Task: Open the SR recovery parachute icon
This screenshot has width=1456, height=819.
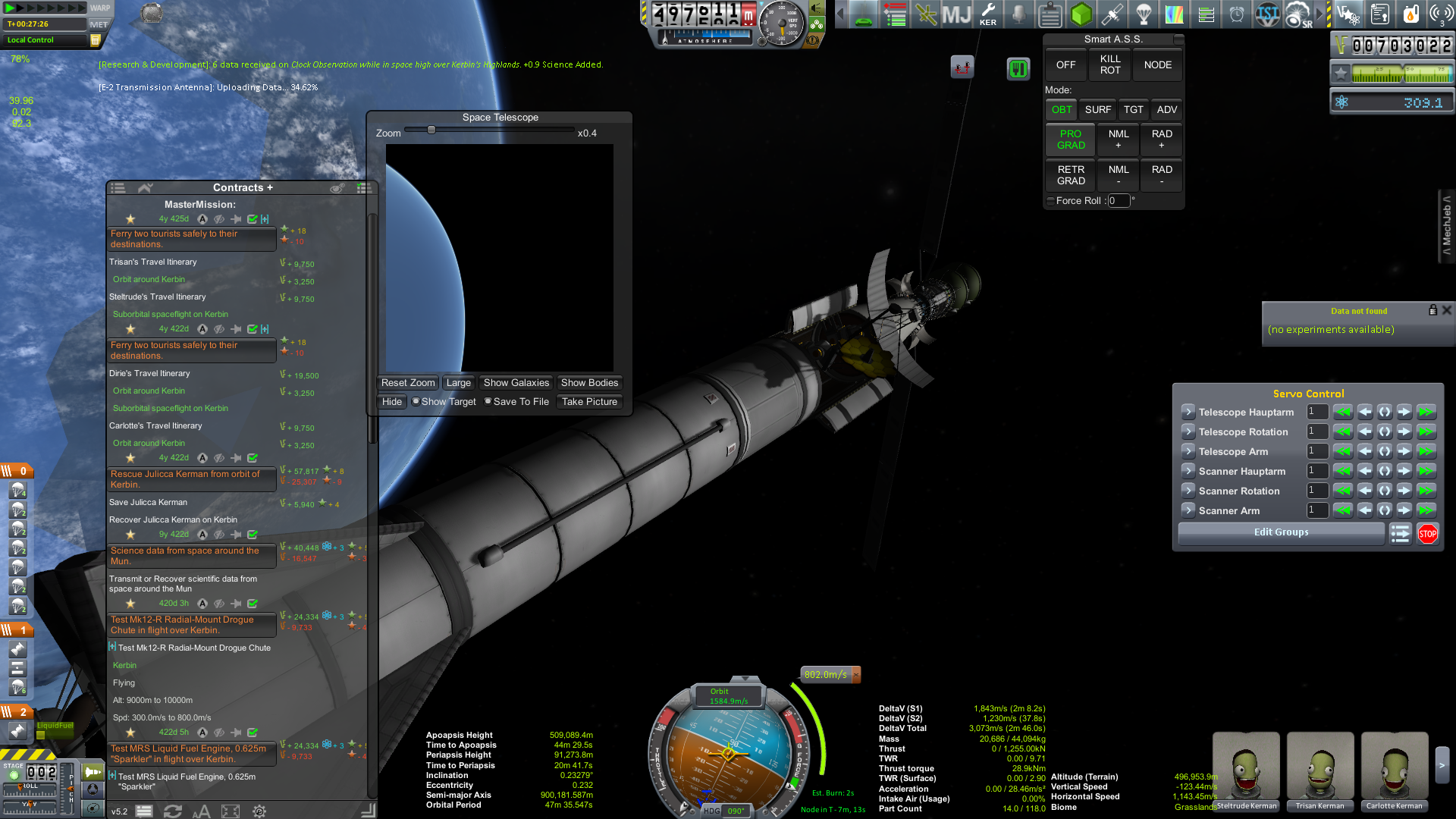Action: point(1298,14)
